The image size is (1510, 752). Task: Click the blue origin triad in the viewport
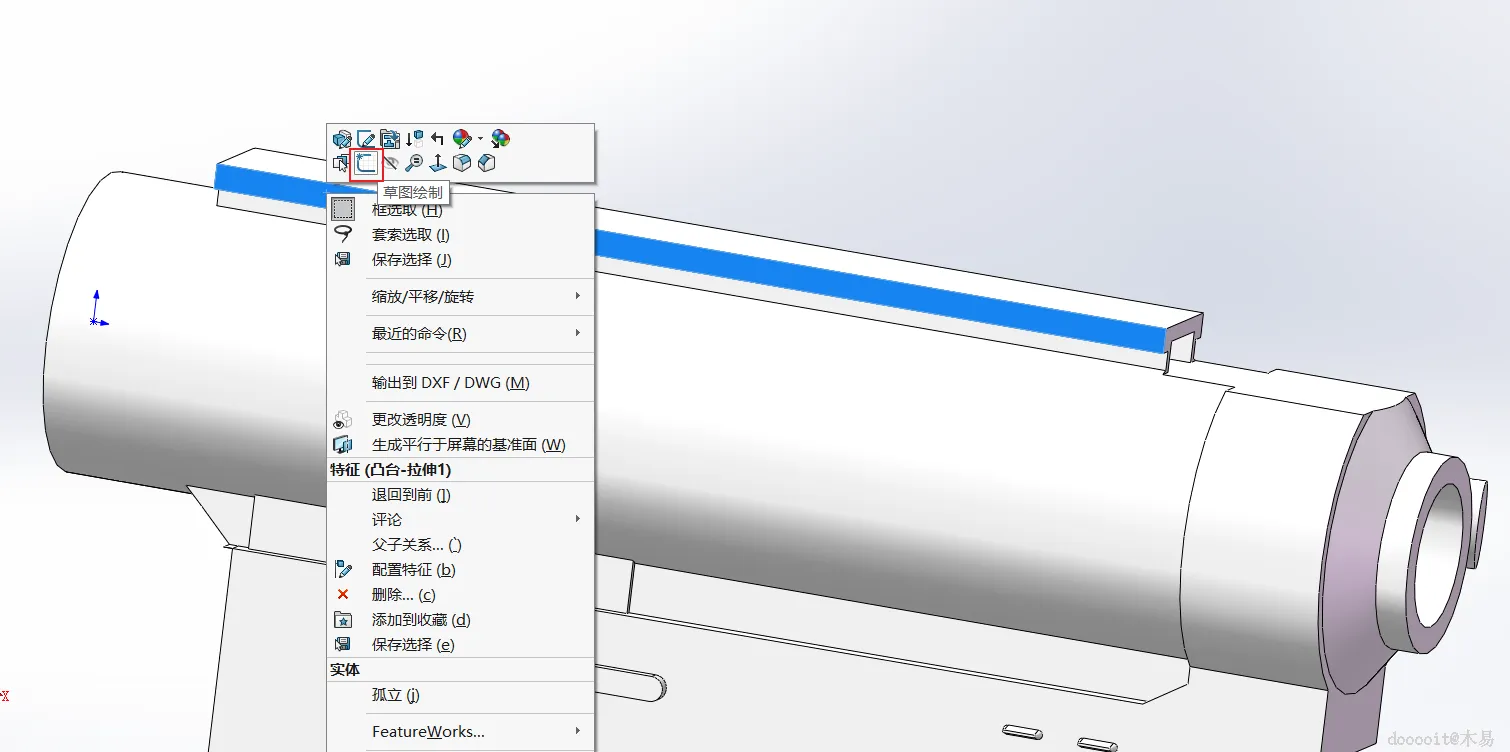(97, 309)
